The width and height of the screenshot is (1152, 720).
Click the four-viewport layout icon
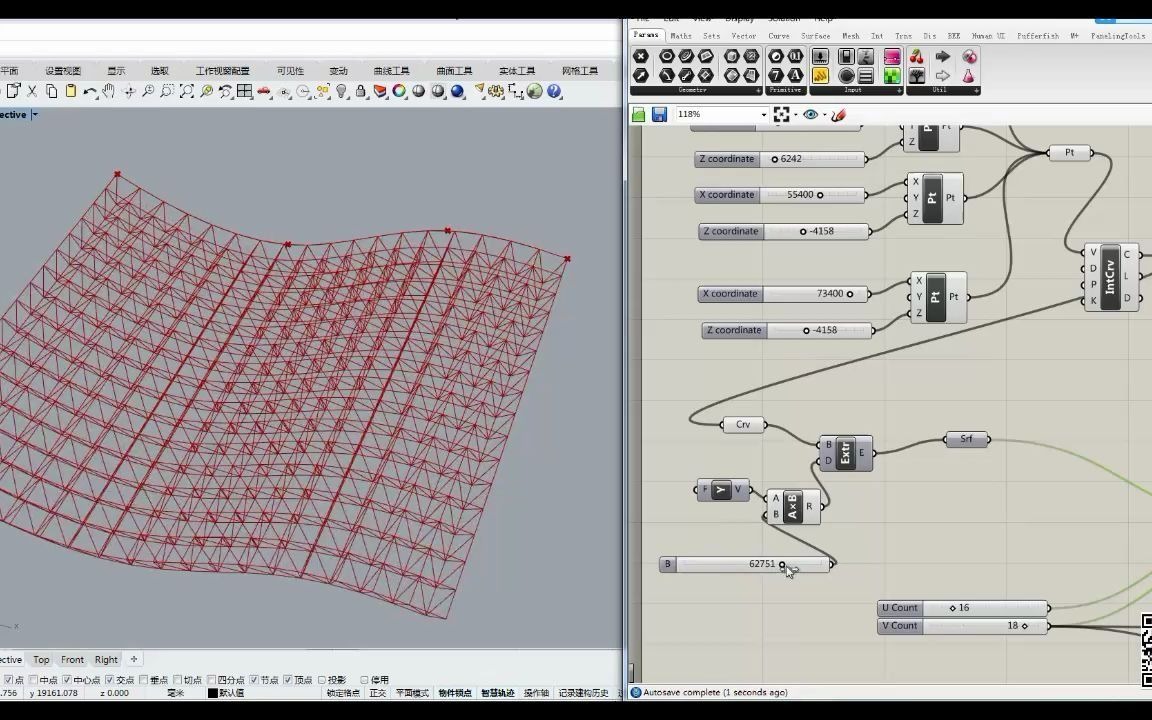coord(245,91)
